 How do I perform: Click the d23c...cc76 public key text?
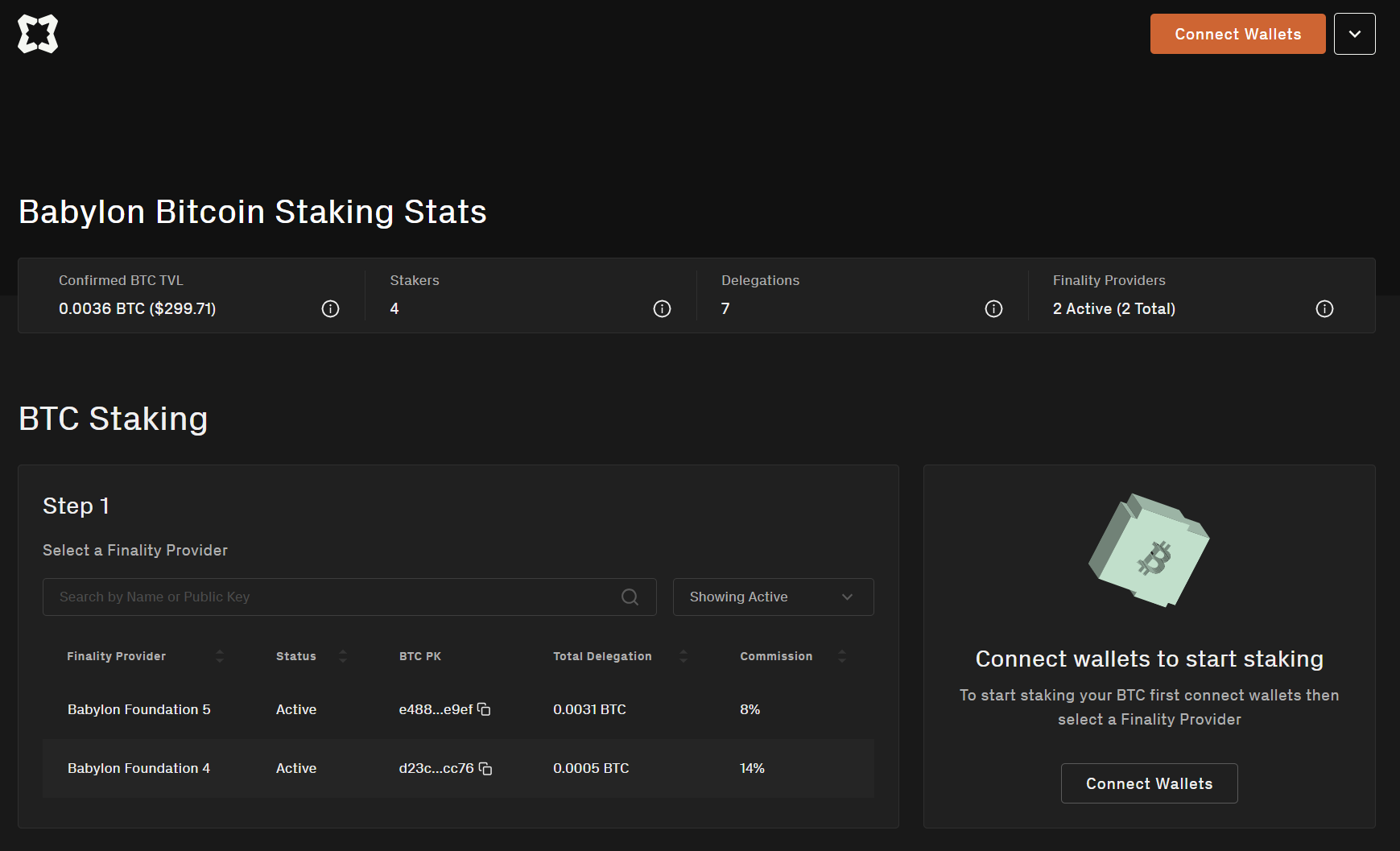[436, 768]
